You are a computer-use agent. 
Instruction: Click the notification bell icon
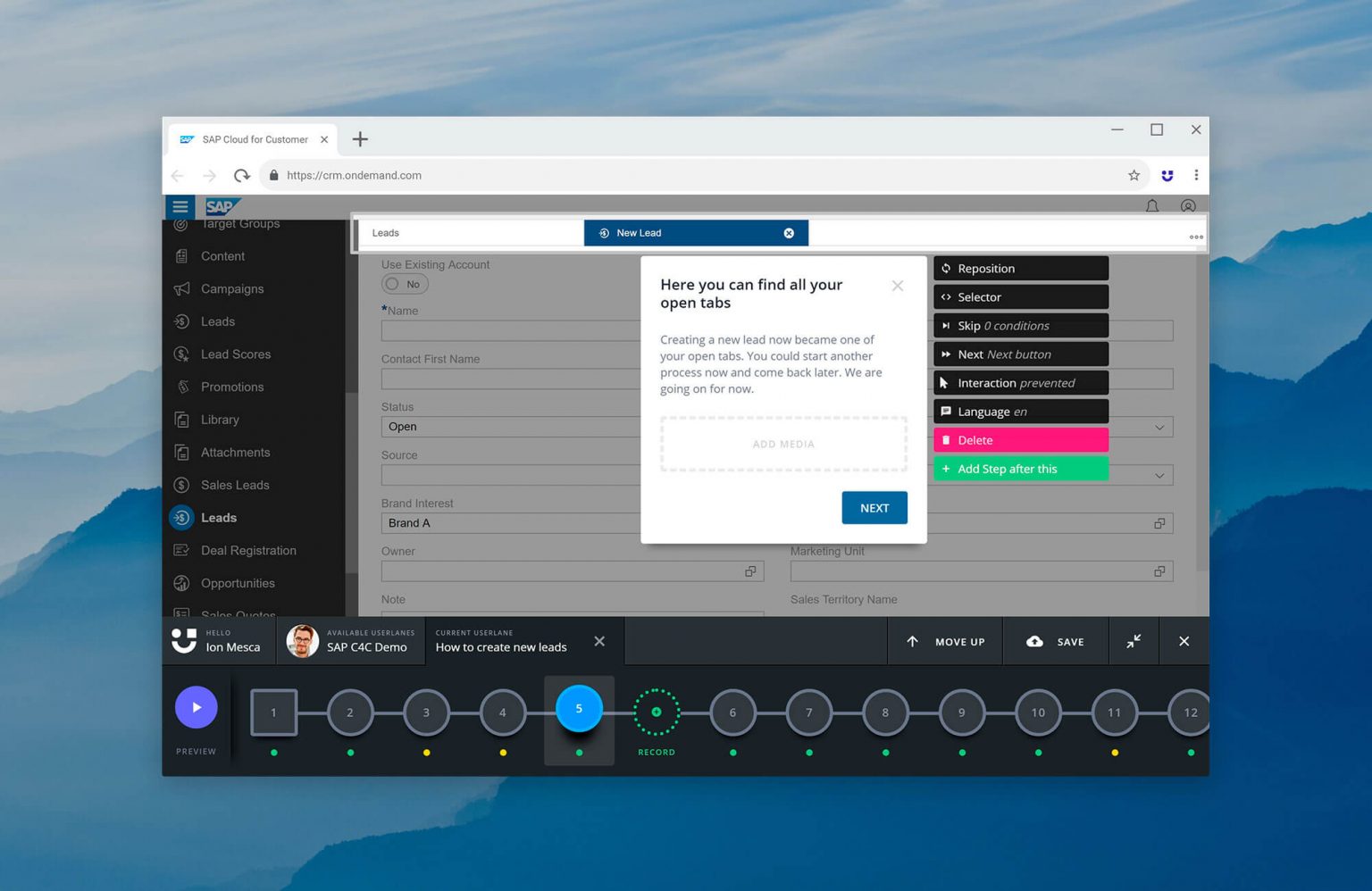[1151, 206]
